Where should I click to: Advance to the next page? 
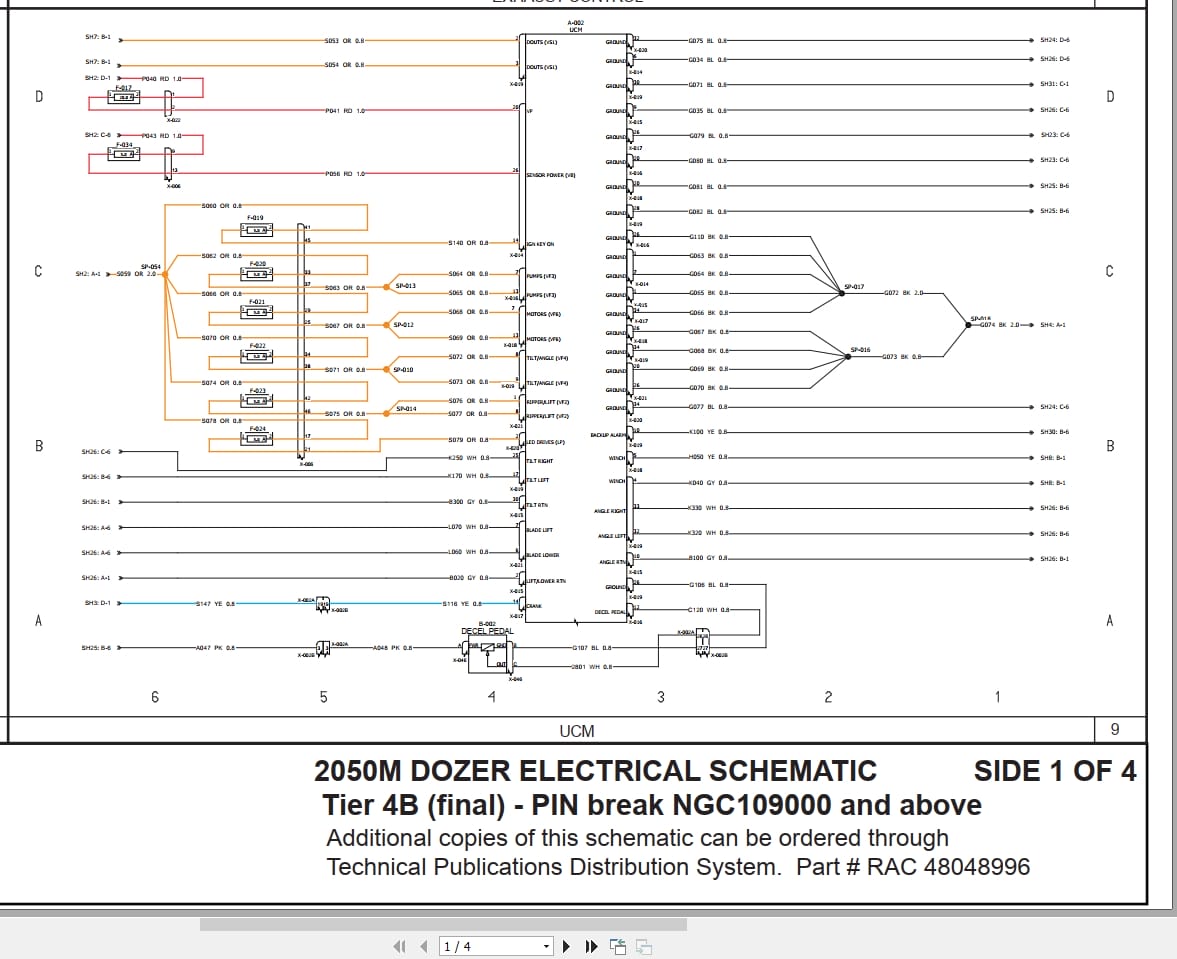point(565,945)
